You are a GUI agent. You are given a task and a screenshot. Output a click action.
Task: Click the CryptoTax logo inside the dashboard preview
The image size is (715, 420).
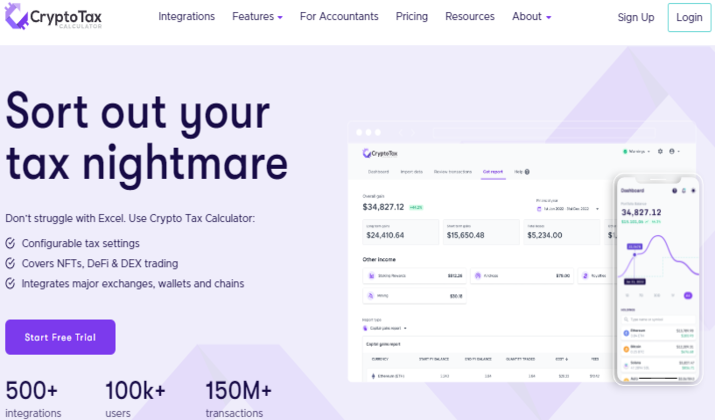380,153
